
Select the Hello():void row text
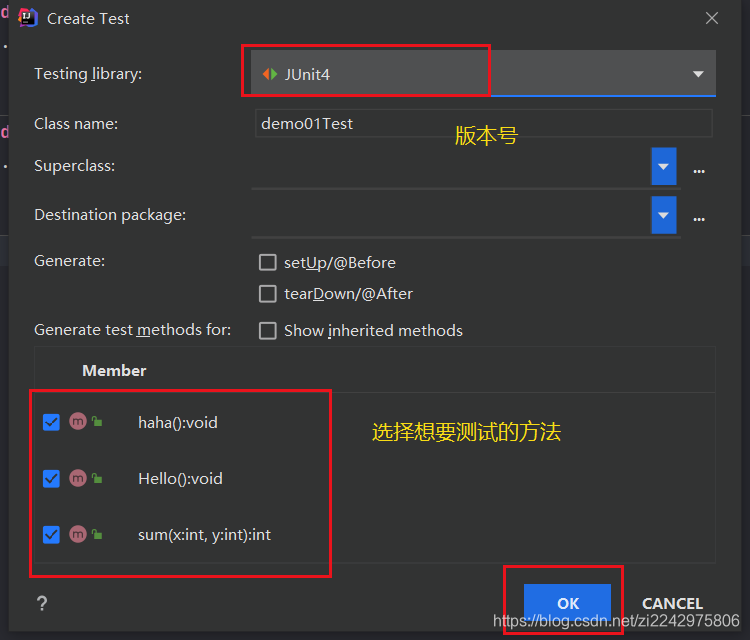coord(180,478)
